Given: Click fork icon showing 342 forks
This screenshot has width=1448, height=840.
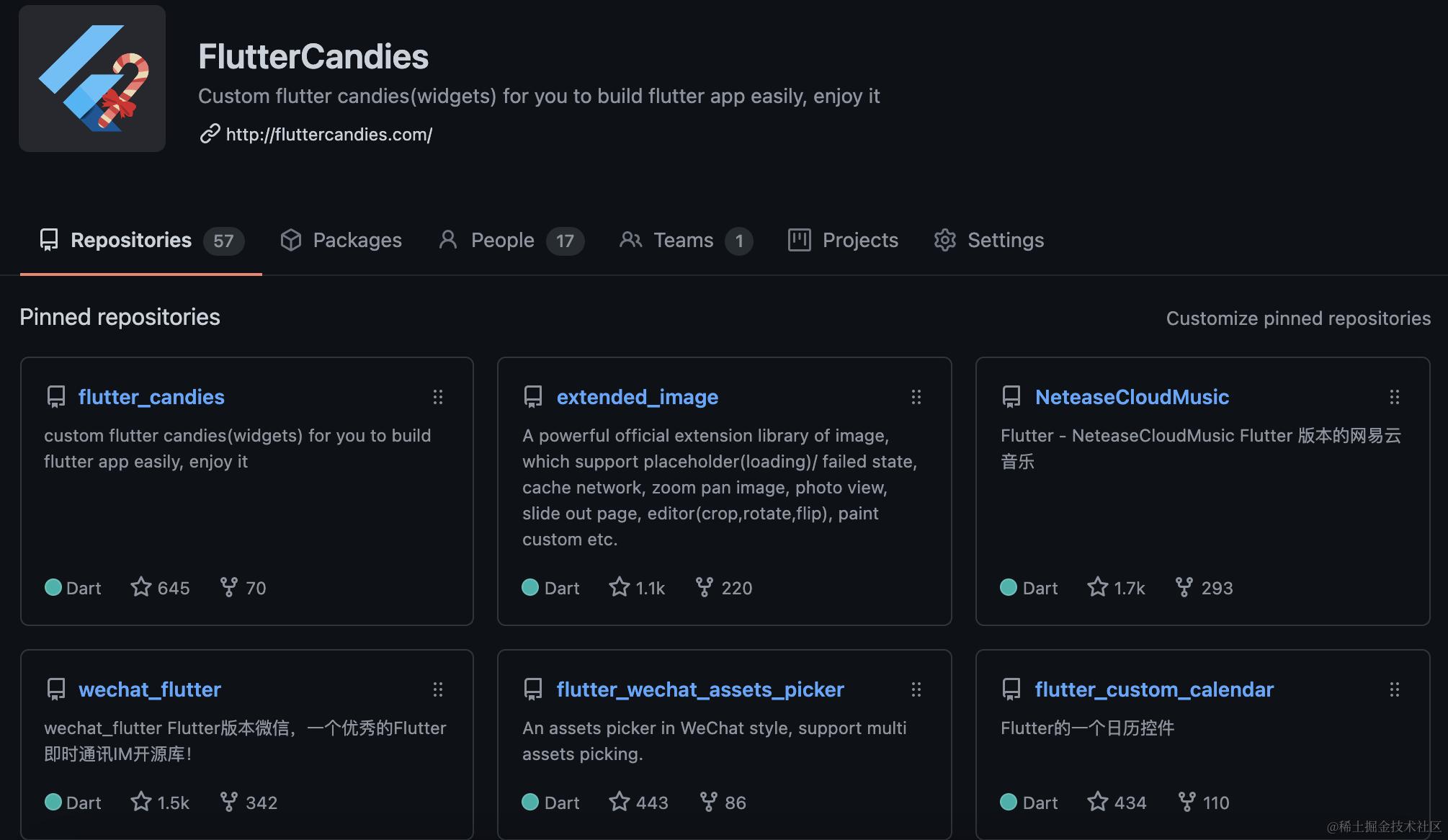Looking at the screenshot, I should 229,802.
